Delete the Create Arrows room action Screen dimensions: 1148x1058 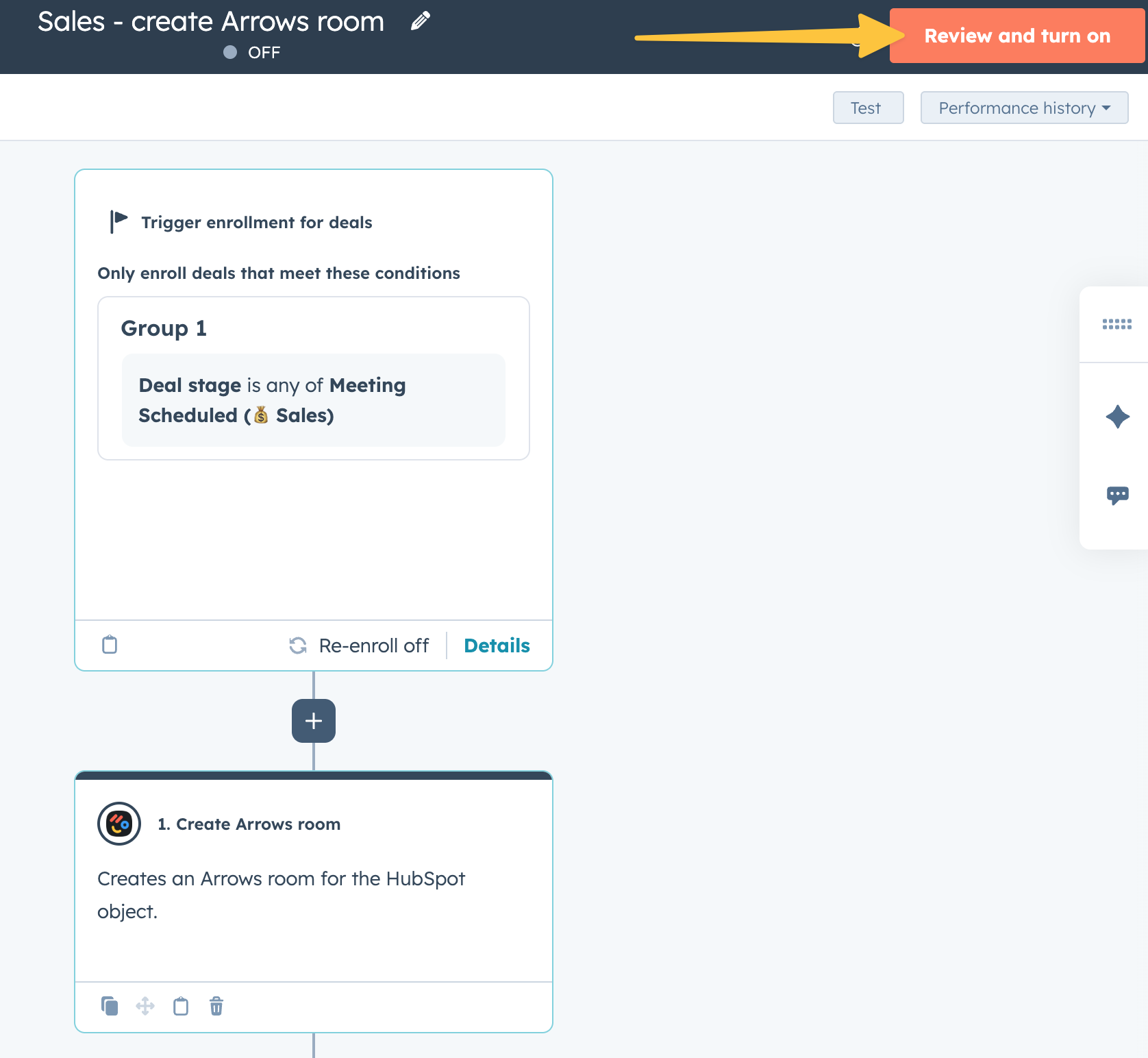[x=216, y=1006]
